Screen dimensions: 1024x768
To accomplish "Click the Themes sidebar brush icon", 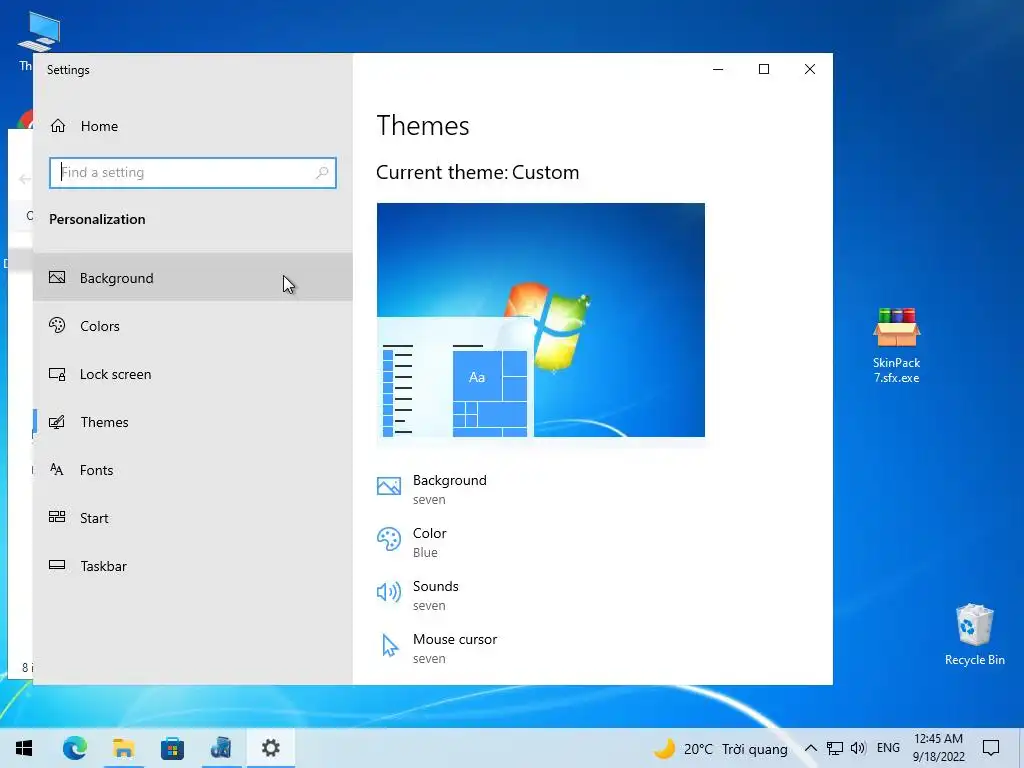I will click(57, 422).
